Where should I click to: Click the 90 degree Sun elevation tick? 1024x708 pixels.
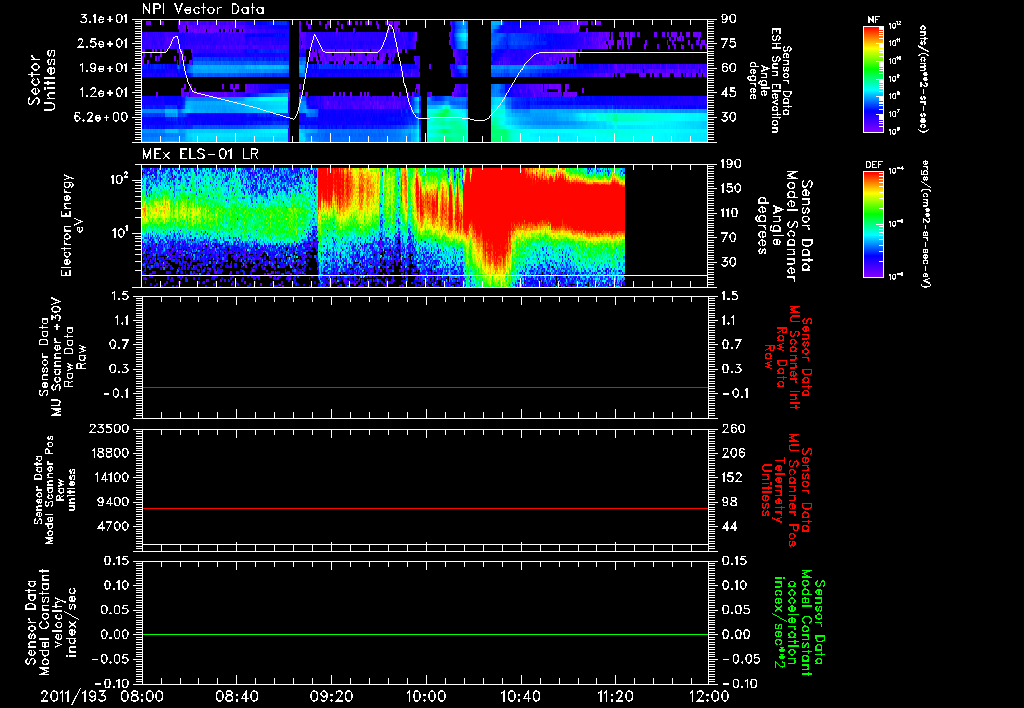click(729, 19)
